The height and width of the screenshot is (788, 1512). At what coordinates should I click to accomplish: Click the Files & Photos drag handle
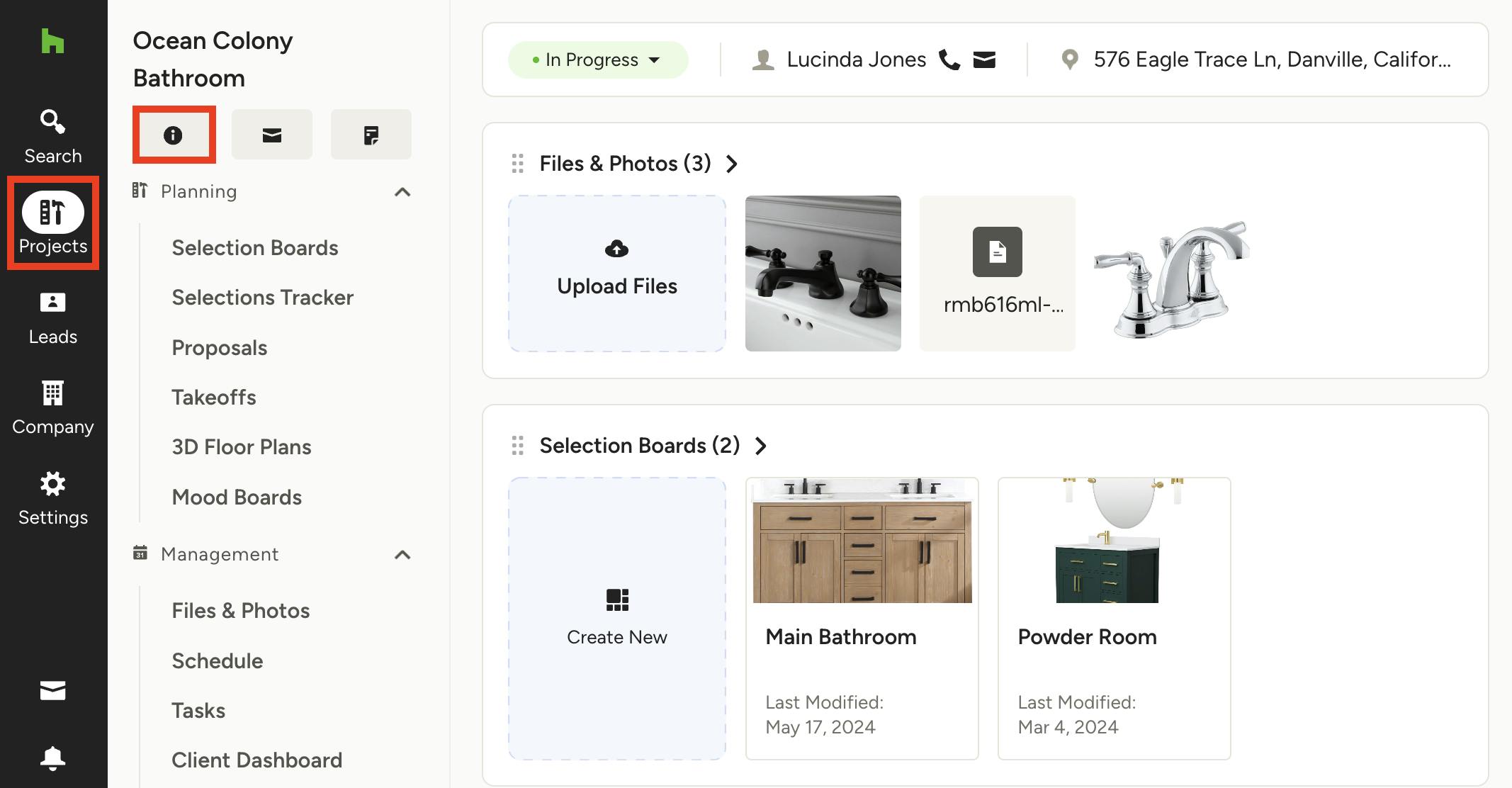pos(518,164)
